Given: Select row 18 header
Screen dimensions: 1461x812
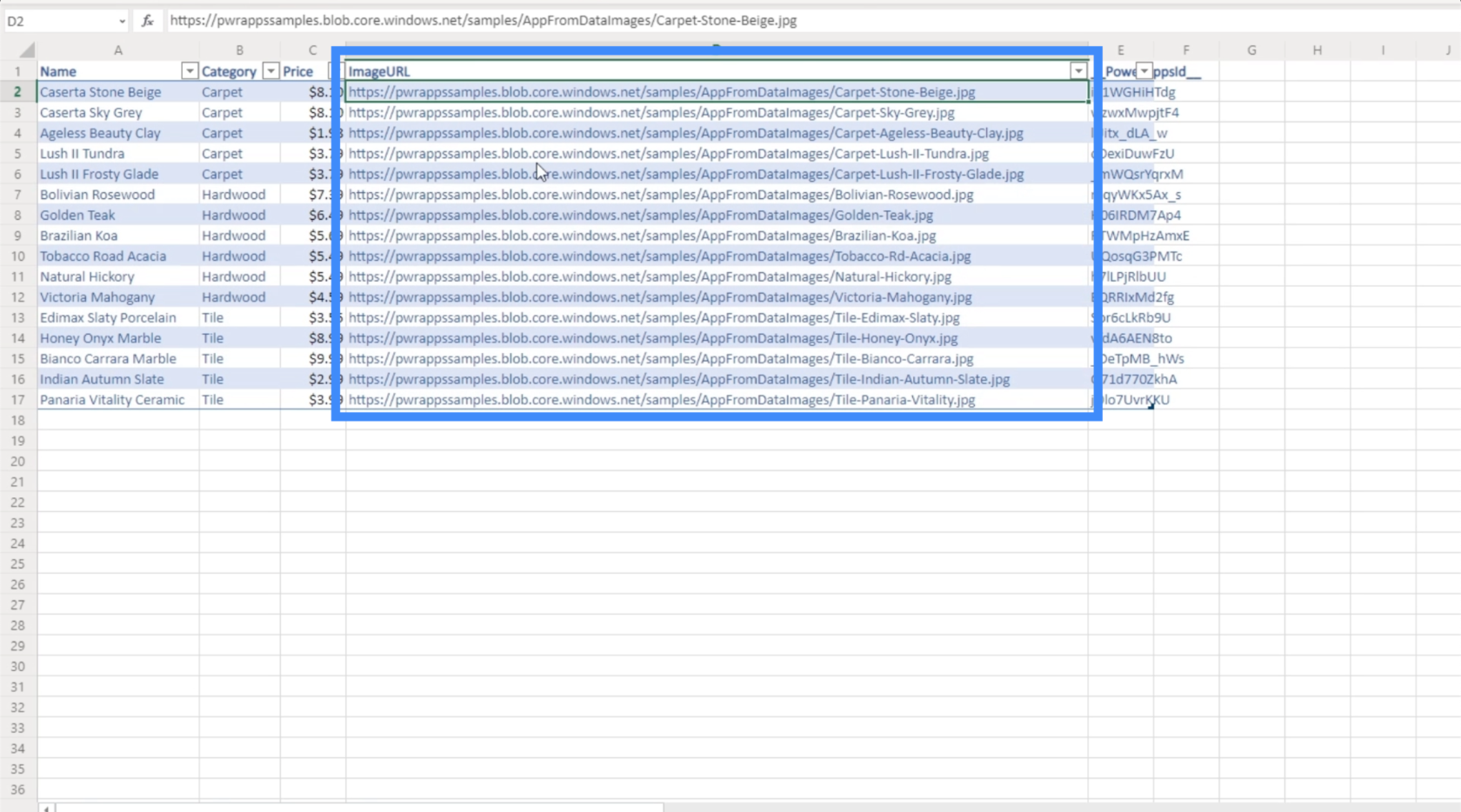Looking at the screenshot, I should tap(17, 421).
